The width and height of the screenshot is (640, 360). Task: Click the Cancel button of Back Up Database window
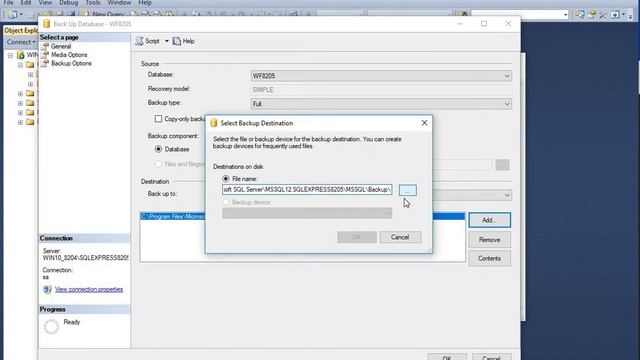(x=491, y=357)
